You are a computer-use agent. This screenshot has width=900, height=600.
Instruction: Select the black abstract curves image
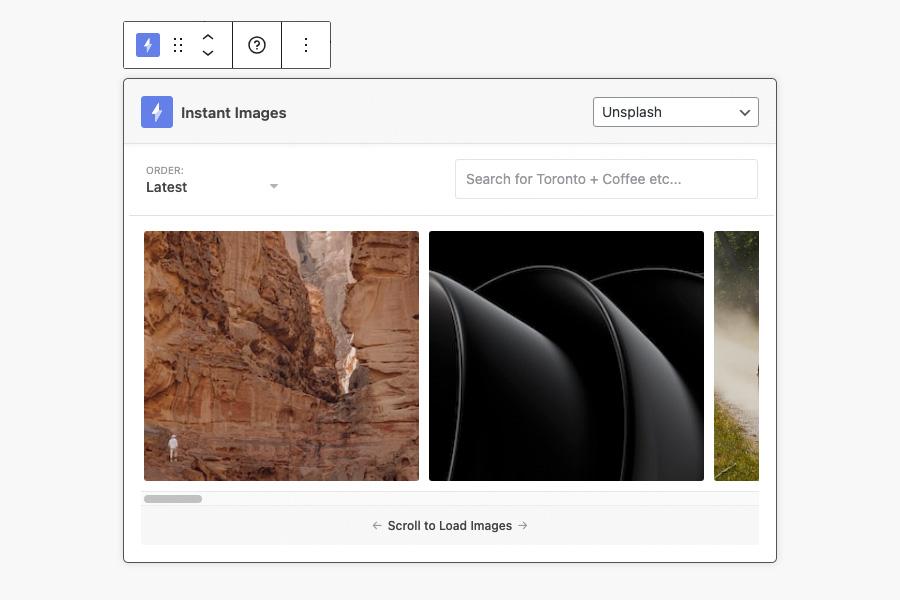(x=566, y=356)
